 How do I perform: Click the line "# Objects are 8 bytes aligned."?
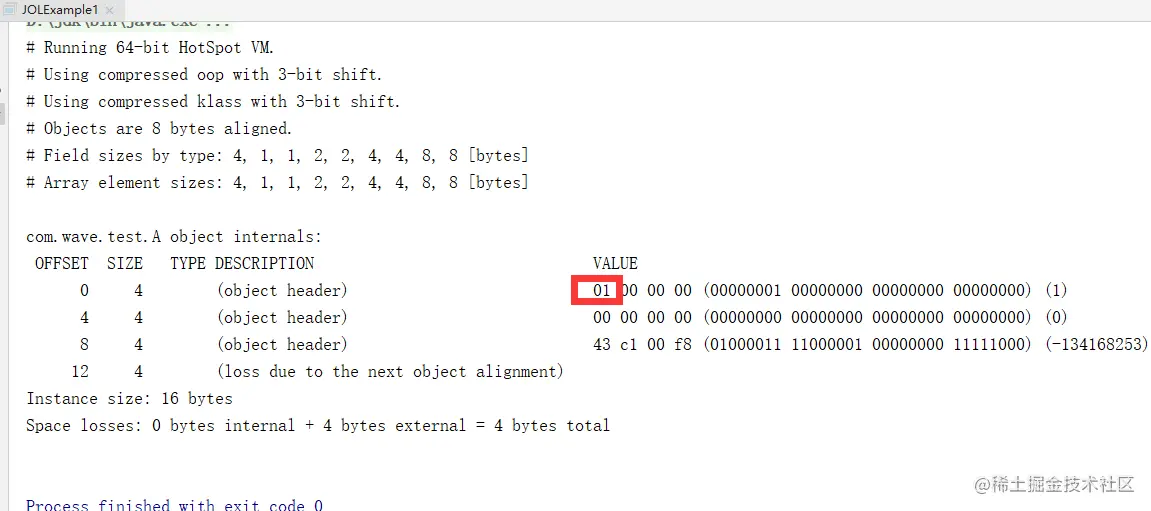coord(159,129)
